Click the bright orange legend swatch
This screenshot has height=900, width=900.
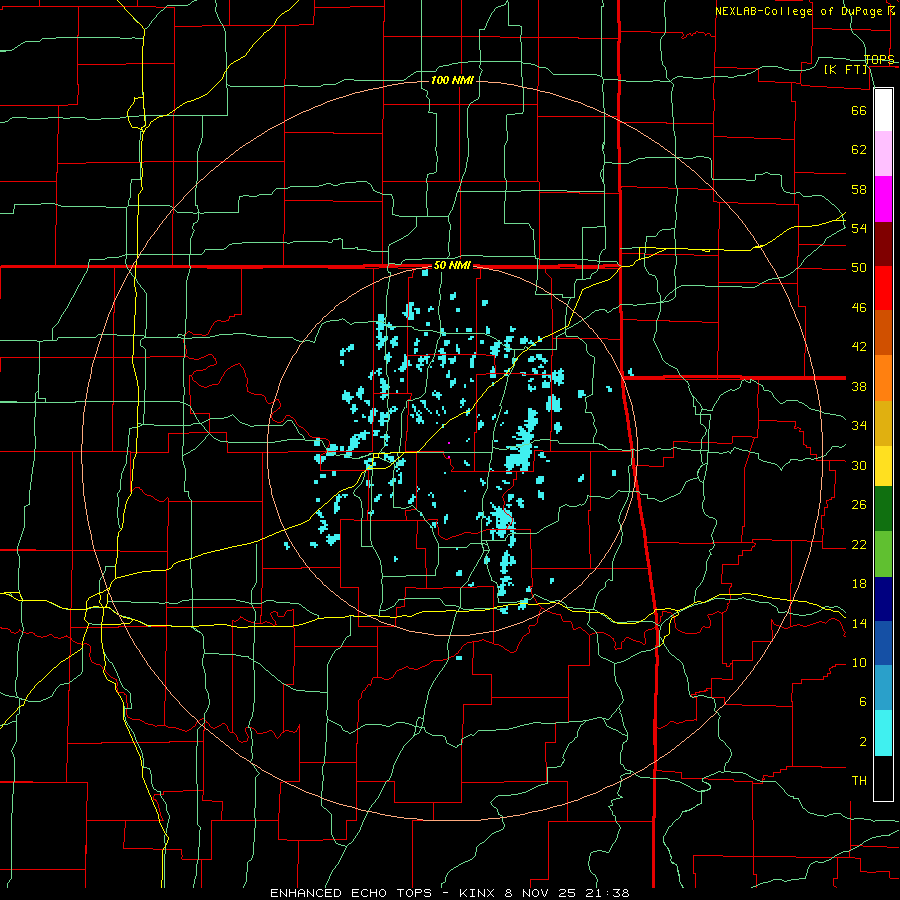pos(883,378)
